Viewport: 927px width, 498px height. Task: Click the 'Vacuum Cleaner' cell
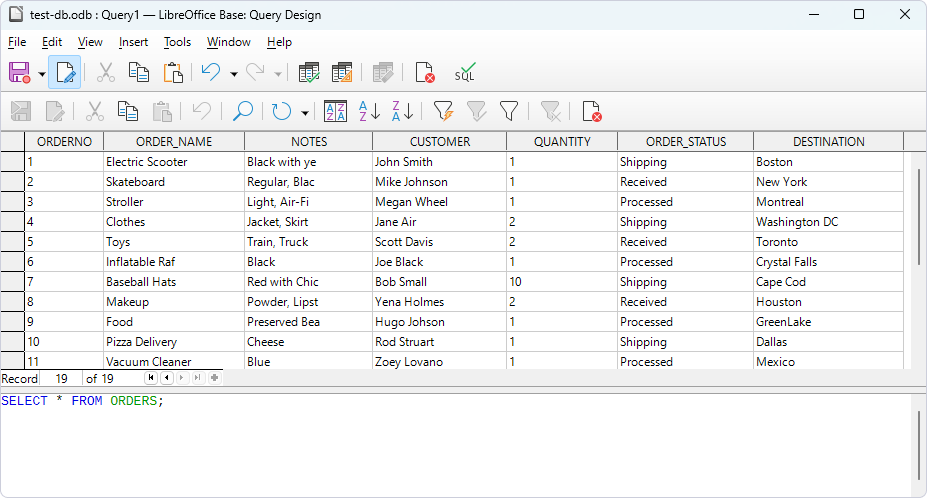[174, 361]
